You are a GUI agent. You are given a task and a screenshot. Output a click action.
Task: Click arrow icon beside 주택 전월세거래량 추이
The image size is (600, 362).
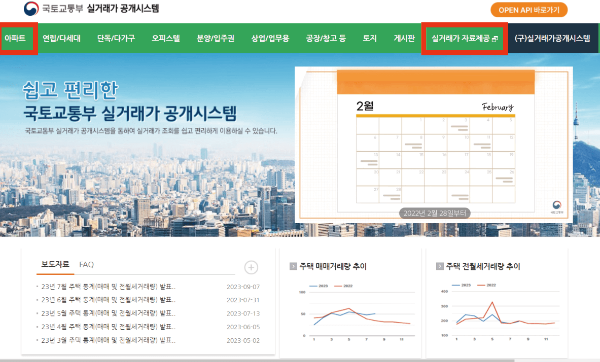pyautogui.click(x=440, y=266)
